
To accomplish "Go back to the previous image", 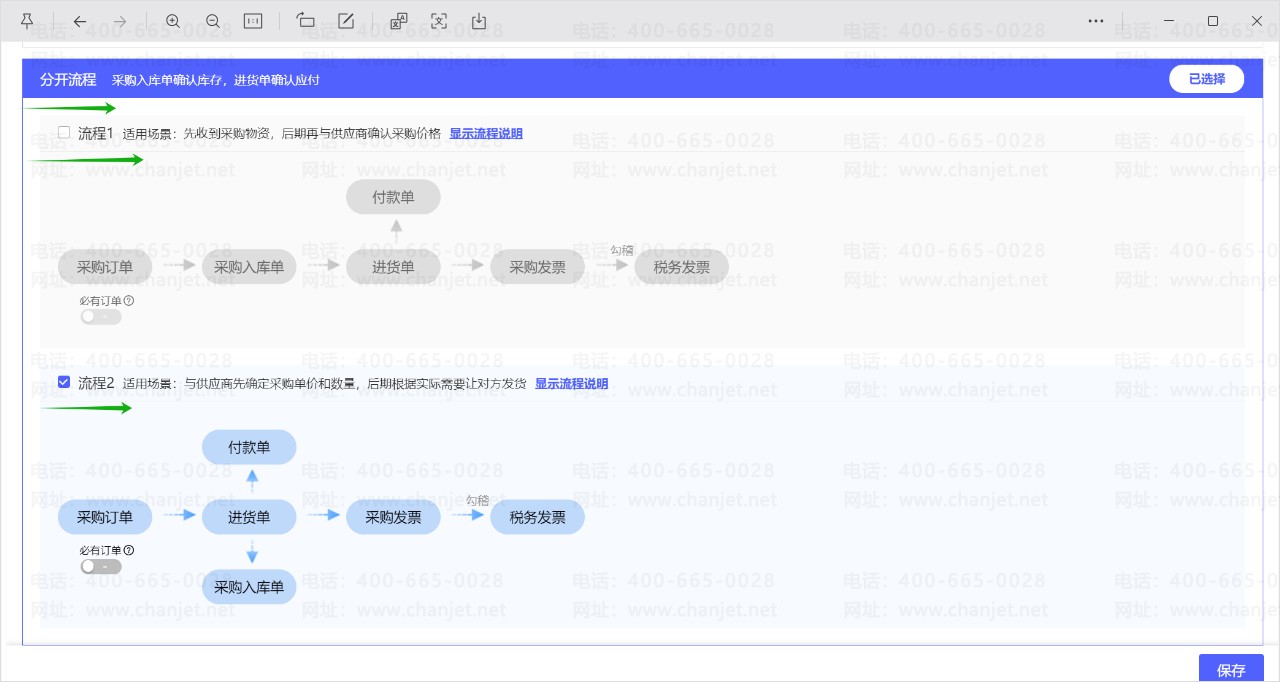I will point(80,21).
